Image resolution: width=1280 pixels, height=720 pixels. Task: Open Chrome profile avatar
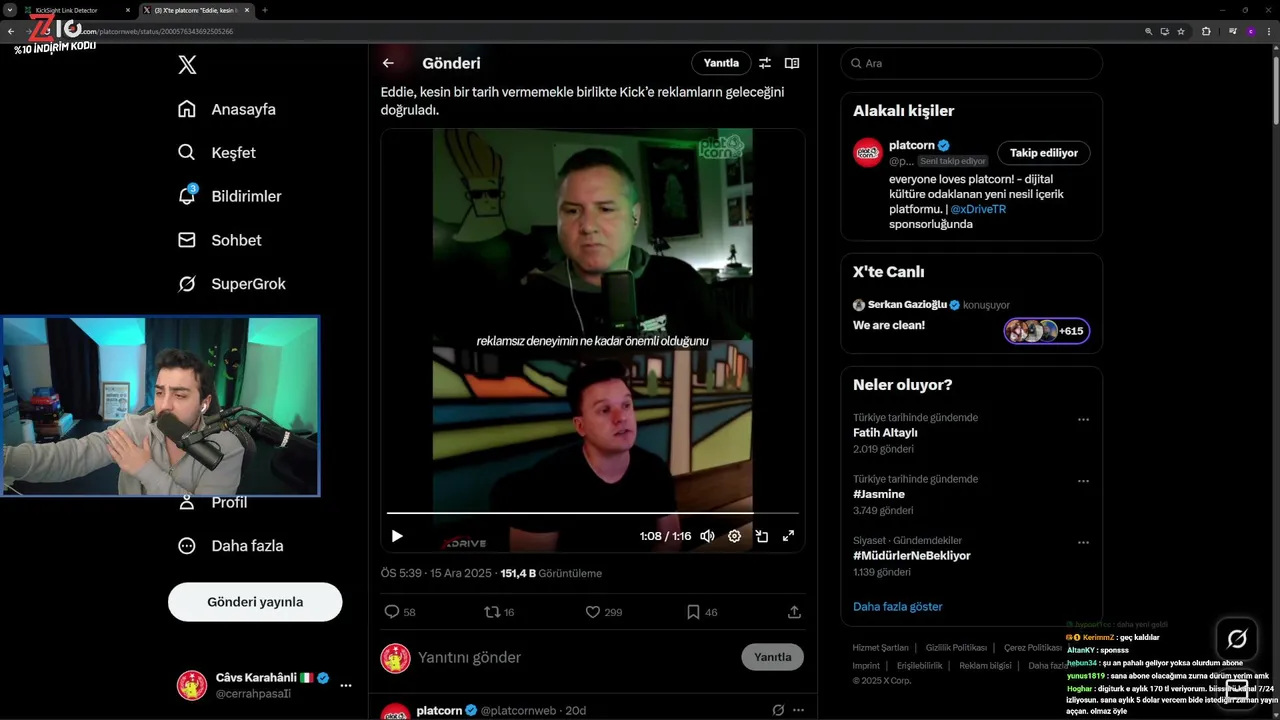(x=1250, y=31)
